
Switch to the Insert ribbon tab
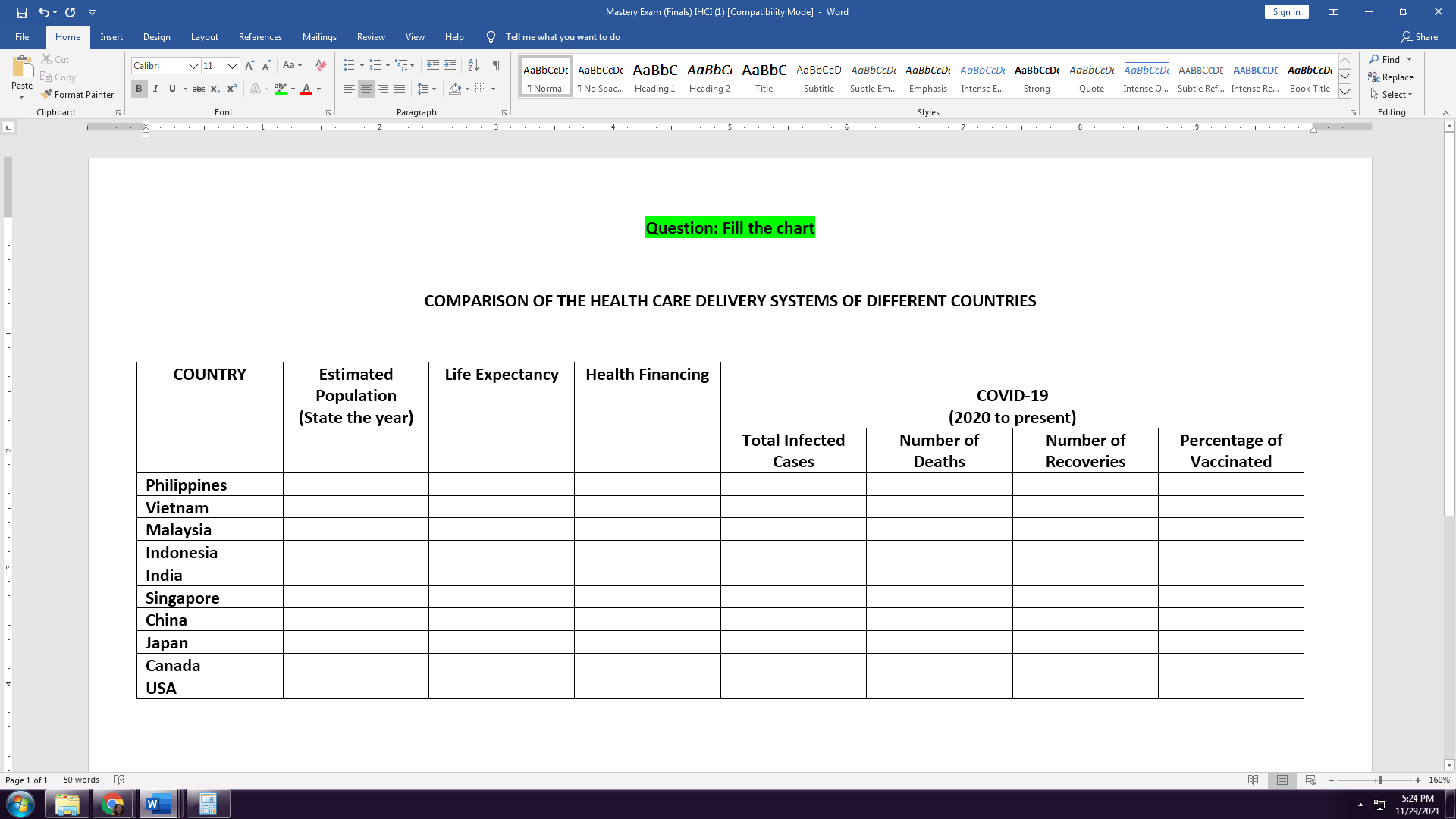click(x=111, y=36)
